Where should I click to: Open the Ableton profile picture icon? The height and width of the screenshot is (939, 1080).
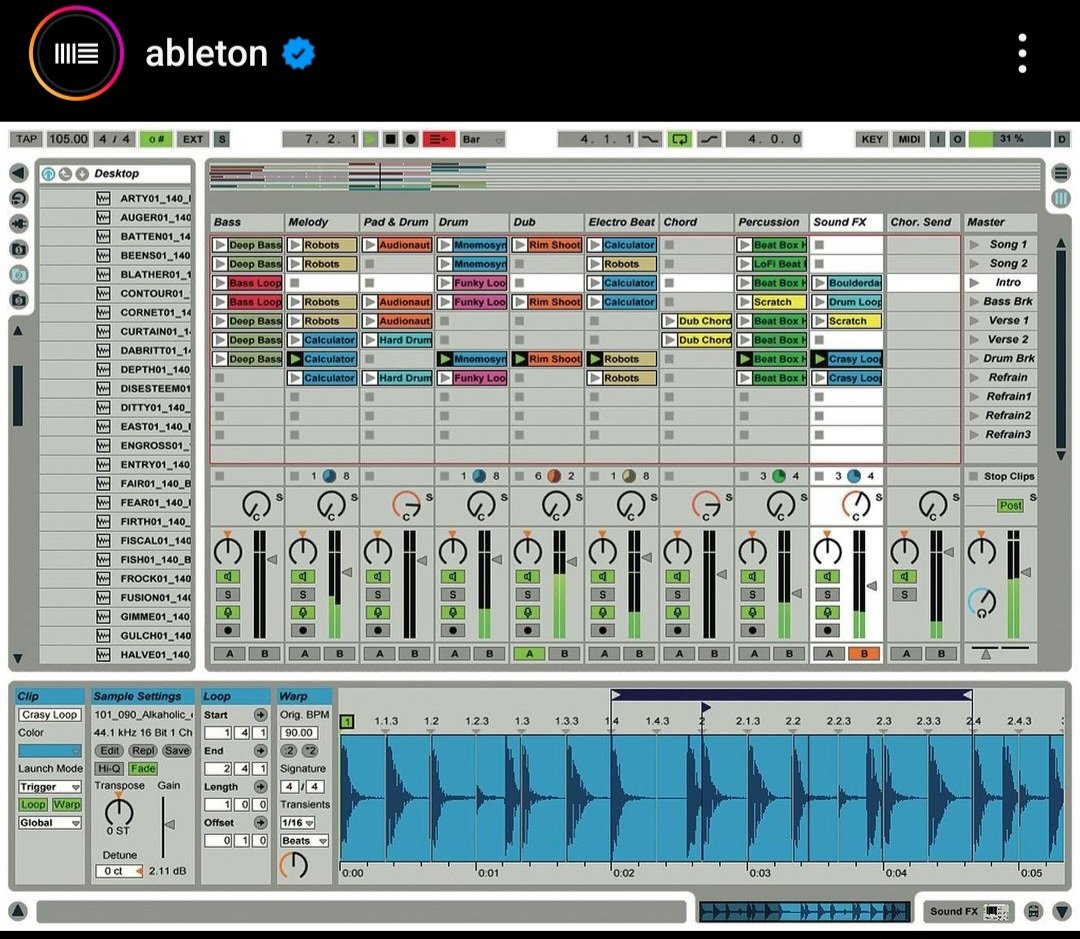[76, 53]
